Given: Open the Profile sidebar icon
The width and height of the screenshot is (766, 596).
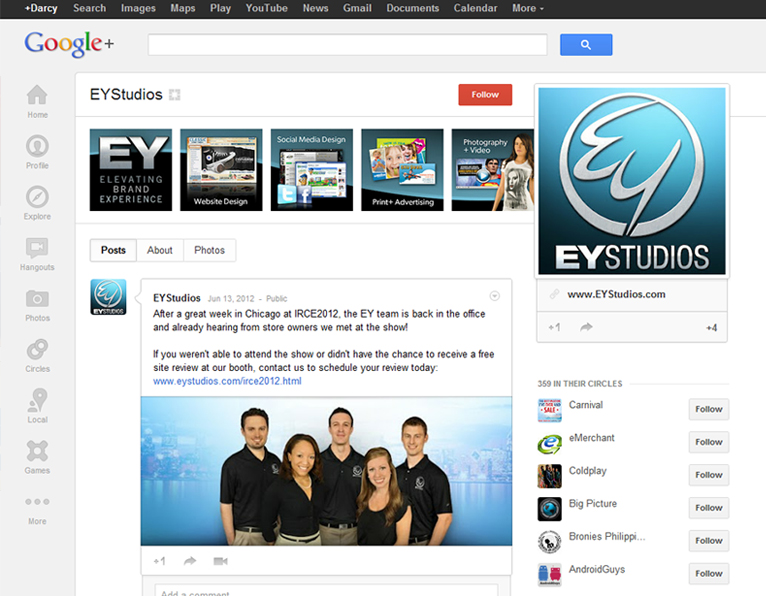Looking at the screenshot, I should coord(37,146).
